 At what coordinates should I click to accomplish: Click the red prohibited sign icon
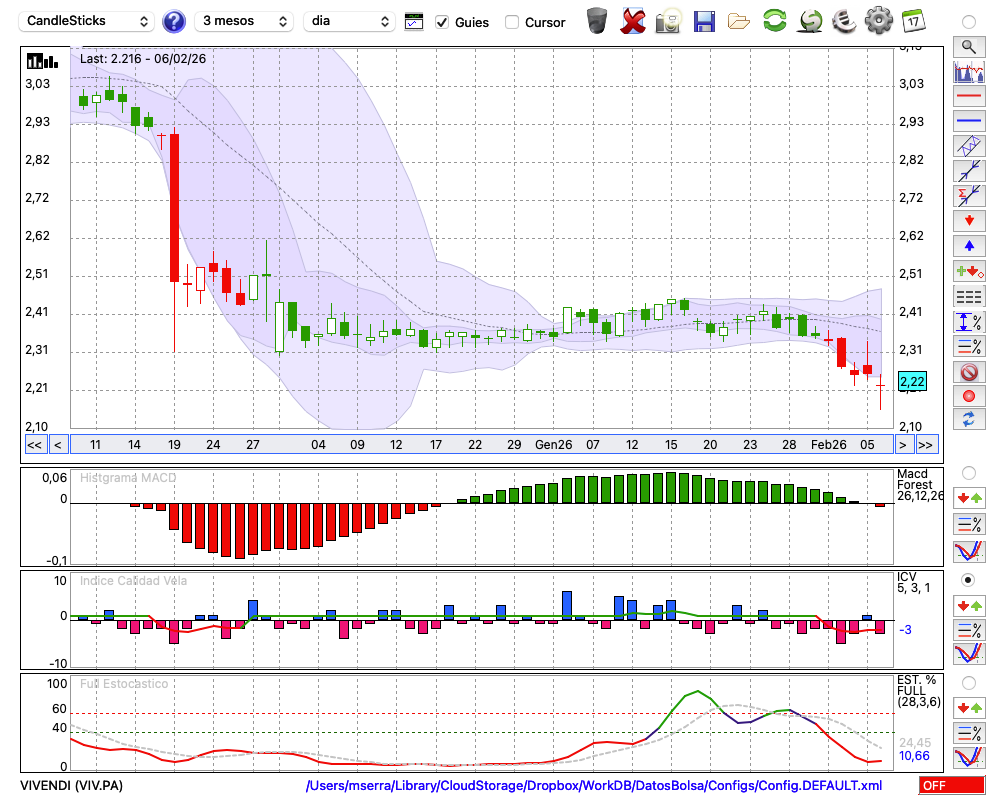pos(968,372)
